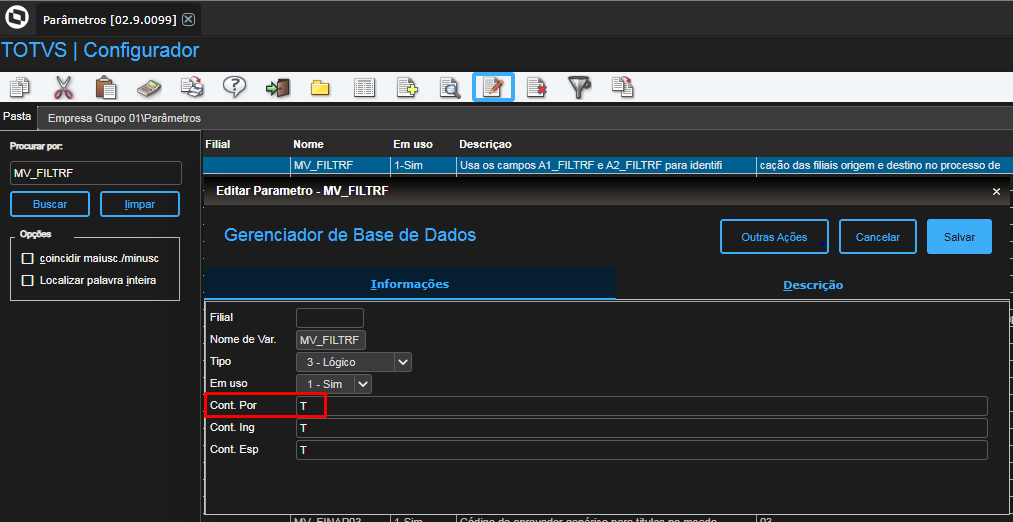The image size is (1013, 522).
Task: Click the yellow folder icon
Action: 320,87
